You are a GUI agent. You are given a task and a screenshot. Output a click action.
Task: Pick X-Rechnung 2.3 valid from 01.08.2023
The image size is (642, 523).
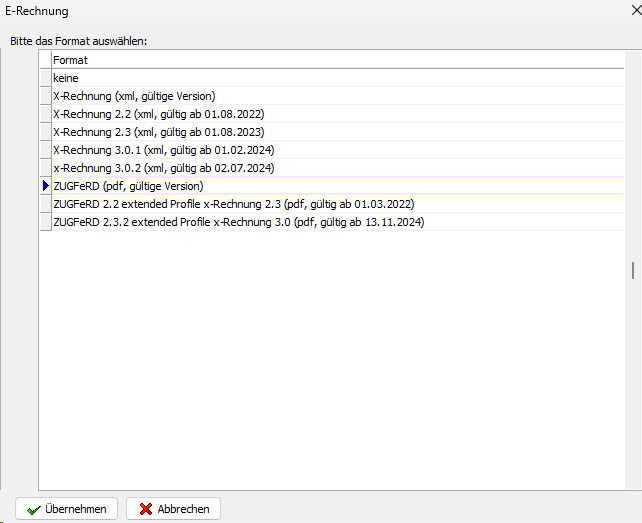[158, 132]
